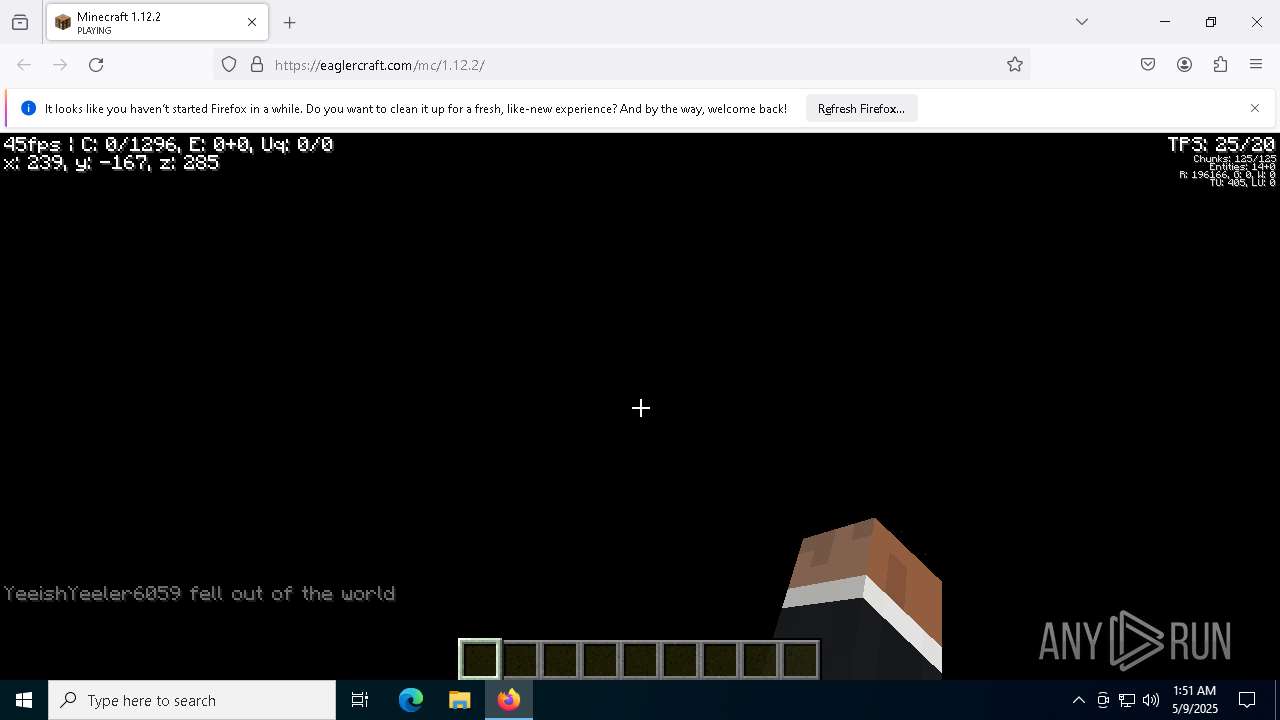Switch to Firefox taskbar icon

click(x=509, y=700)
